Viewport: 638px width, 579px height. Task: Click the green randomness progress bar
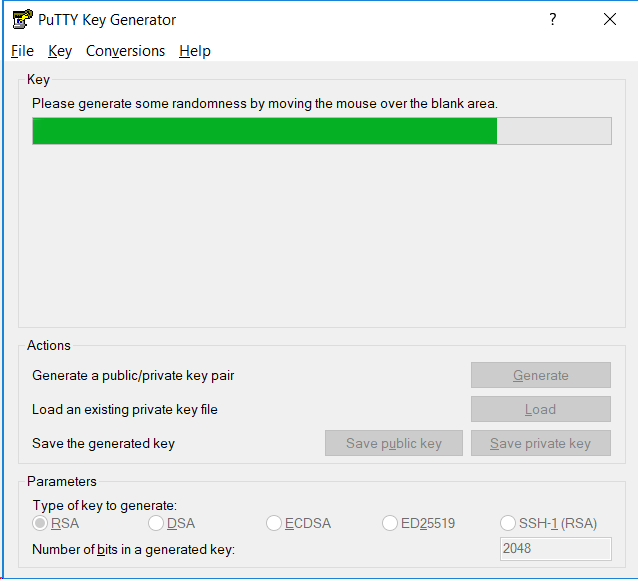tap(322, 131)
